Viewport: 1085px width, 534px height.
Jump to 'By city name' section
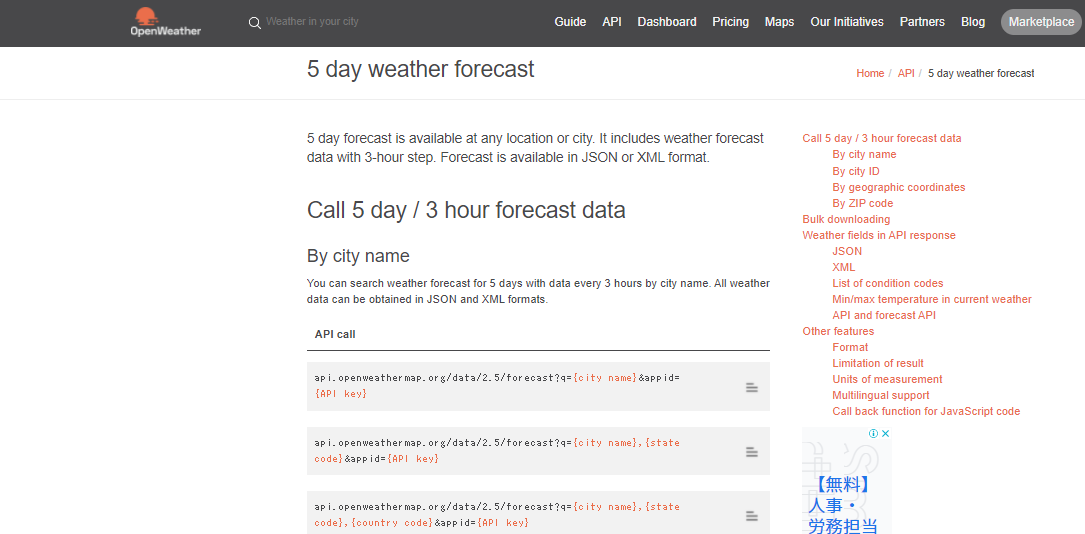[x=864, y=154]
